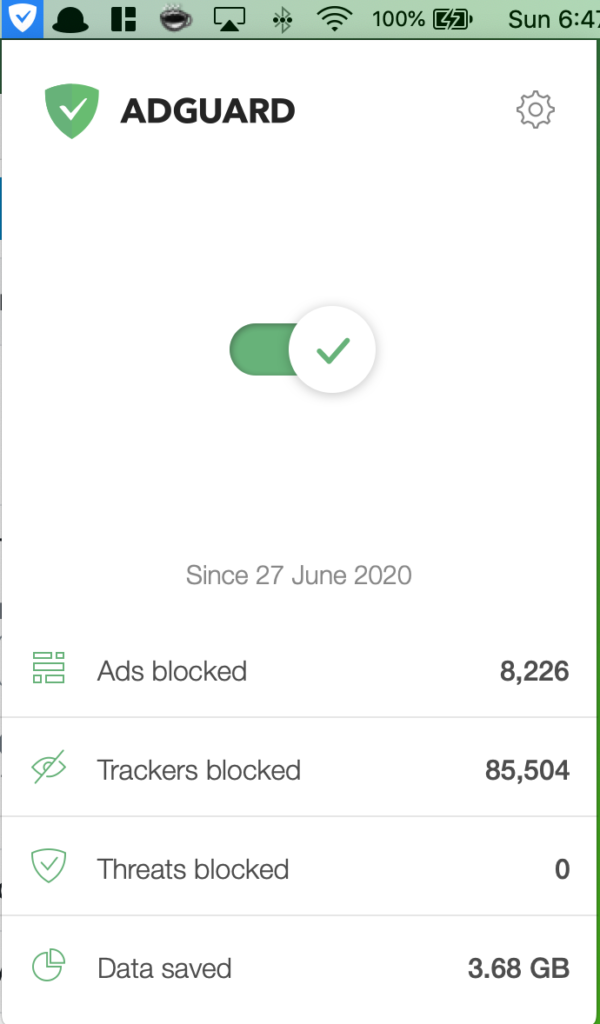Open AdGuard settings gear icon
Screen dimensions: 600x1024
click(x=535, y=110)
